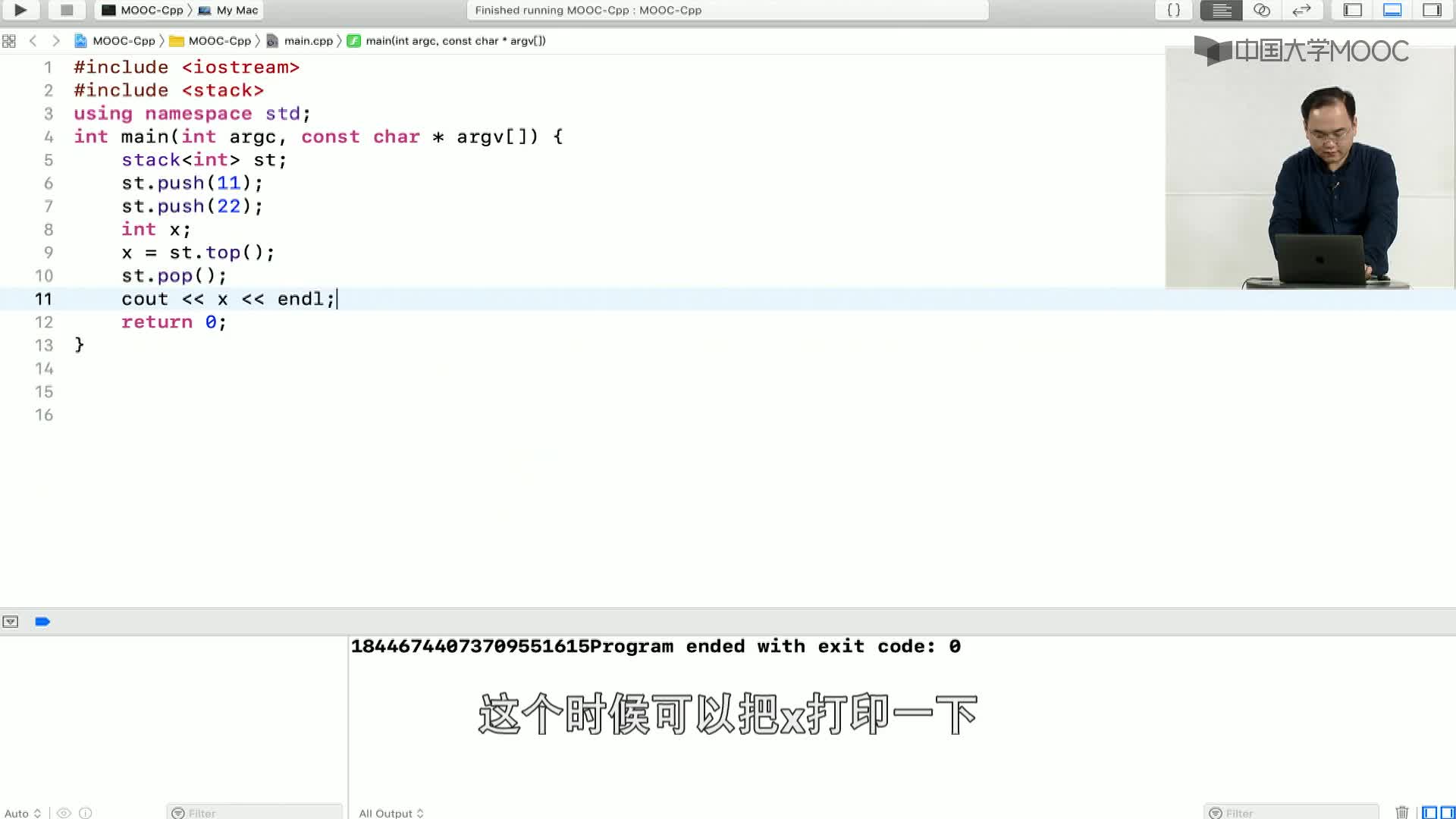Click the console output number text
1456x819 pixels.
[470, 646]
